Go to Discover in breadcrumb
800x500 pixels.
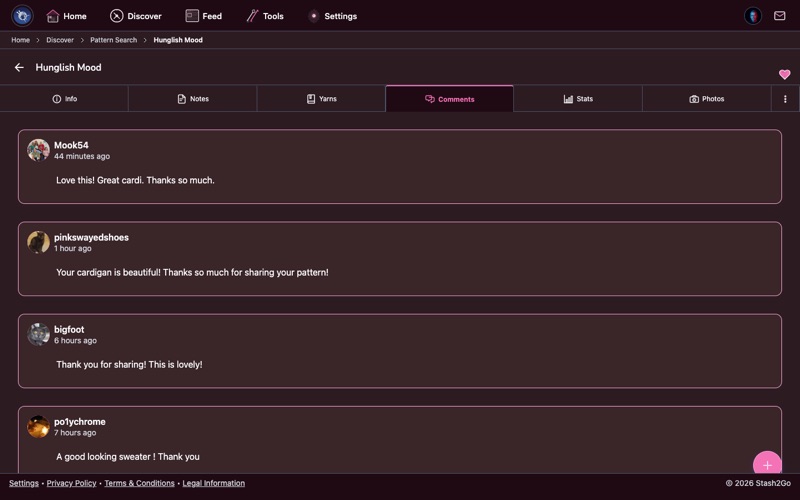[60, 40]
